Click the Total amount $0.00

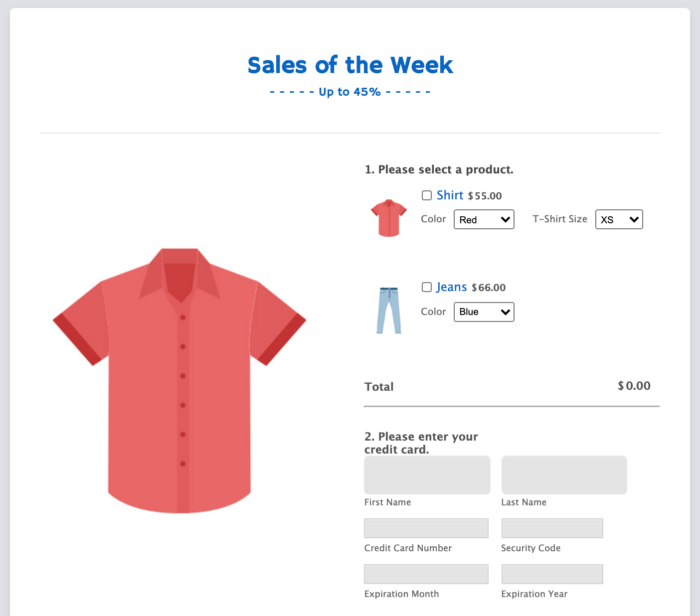634,386
